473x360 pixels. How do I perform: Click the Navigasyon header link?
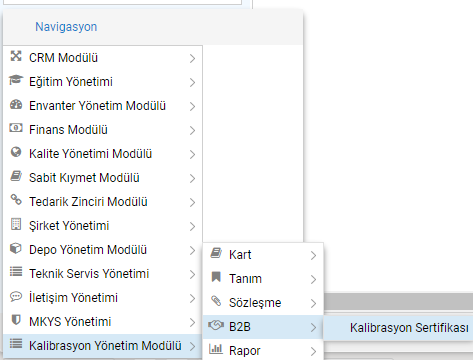(x=66, y=27)
